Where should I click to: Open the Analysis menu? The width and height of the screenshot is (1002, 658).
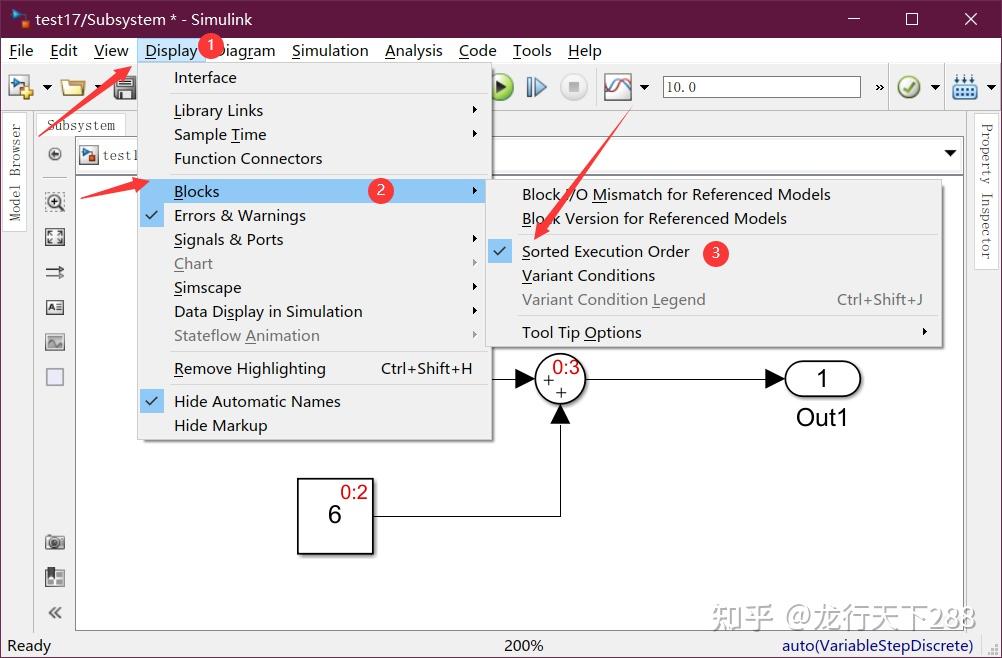pyautogui.click(x=413, y=50)
